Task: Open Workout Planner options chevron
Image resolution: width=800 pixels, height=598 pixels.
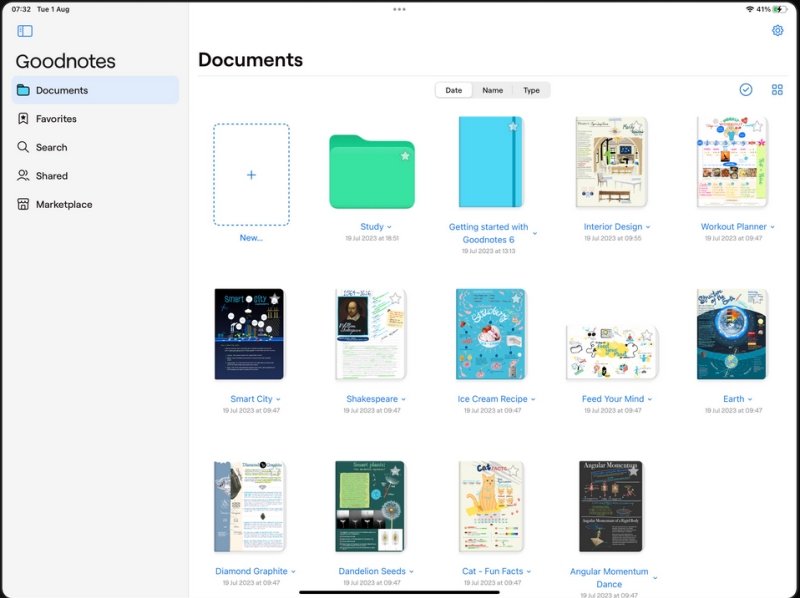Action: pyautogui.click(x=772, y=227)
